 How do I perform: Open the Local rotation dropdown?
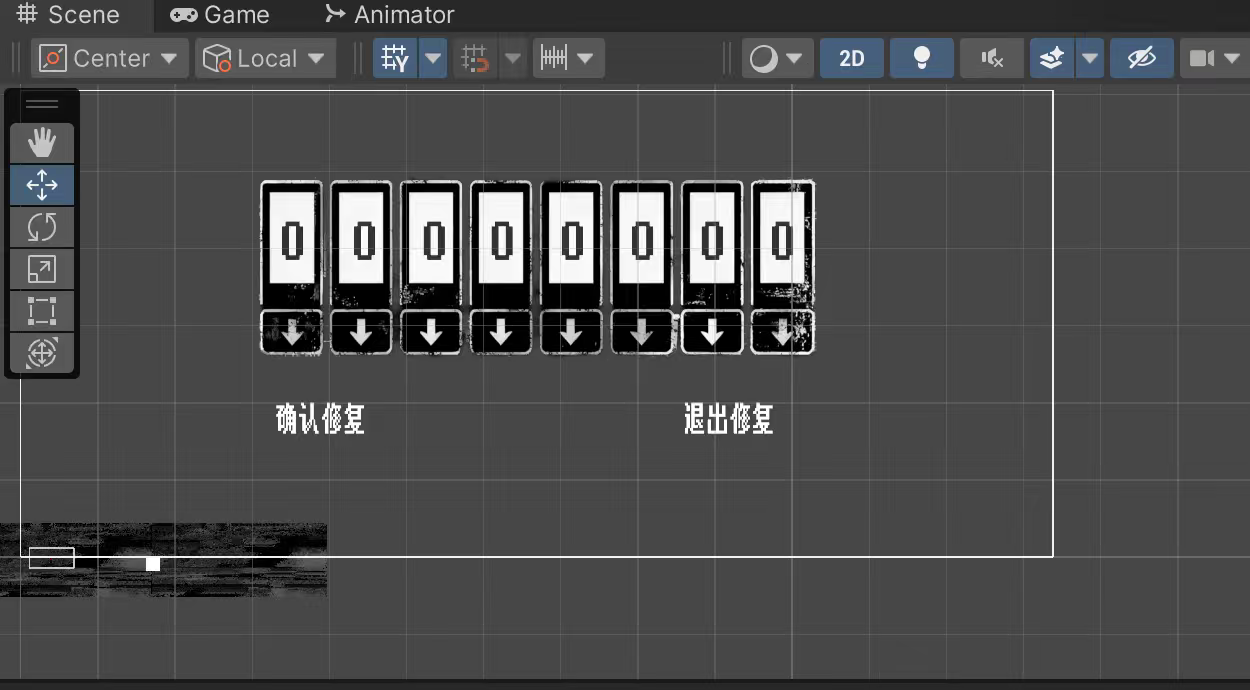(x=265, y=59)
